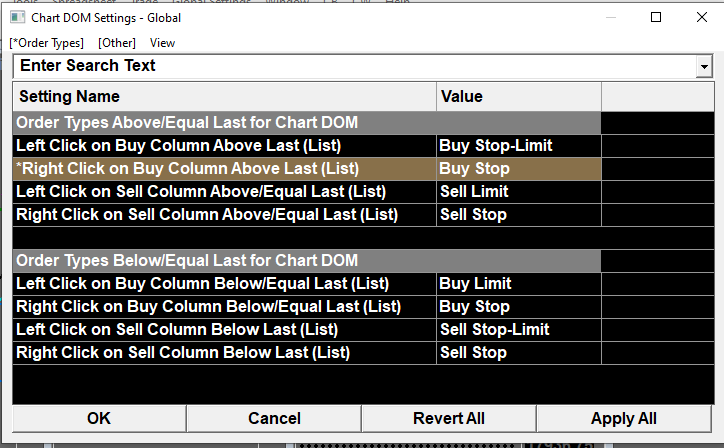Click the Chart DOM Settings title bar icon

(17, 17)
